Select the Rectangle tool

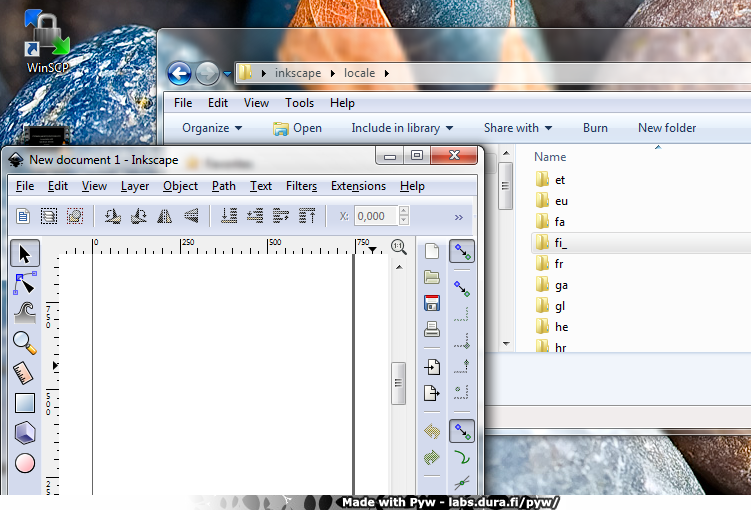click(25, 403)
